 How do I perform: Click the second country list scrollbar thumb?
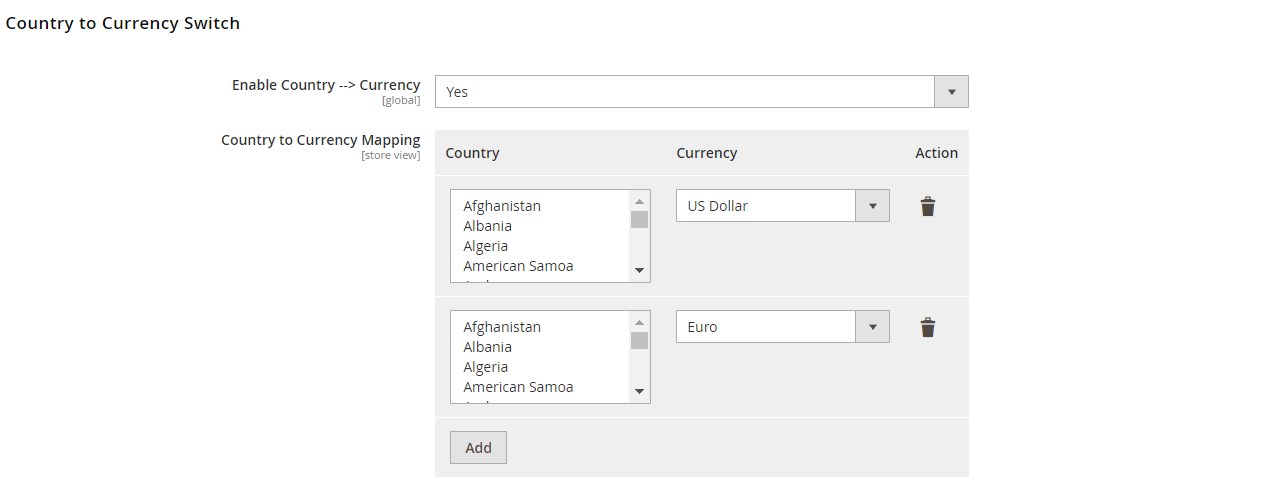(640, 341)
